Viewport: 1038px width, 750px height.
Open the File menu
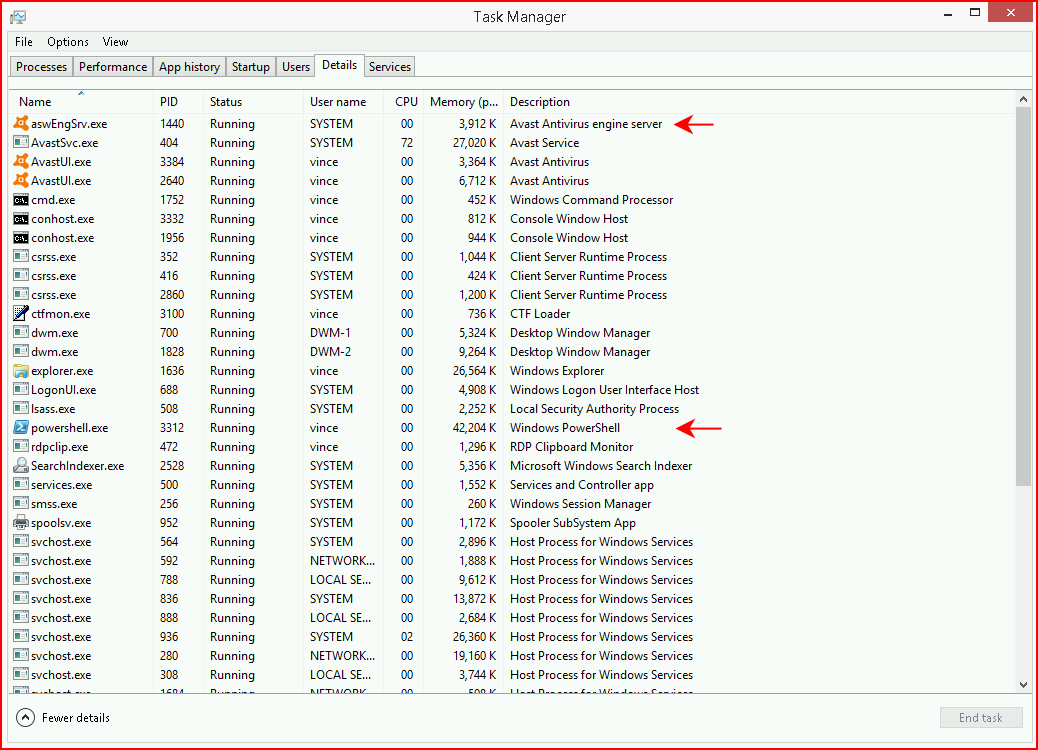click(24, 42)
